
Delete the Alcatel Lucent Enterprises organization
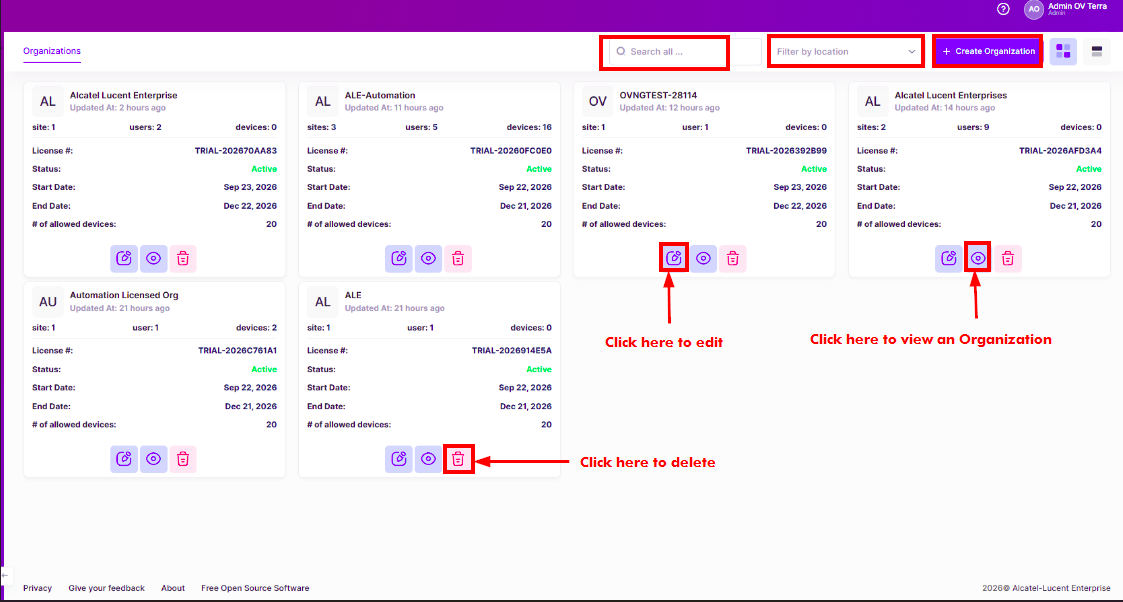(x=1008, y=258)
